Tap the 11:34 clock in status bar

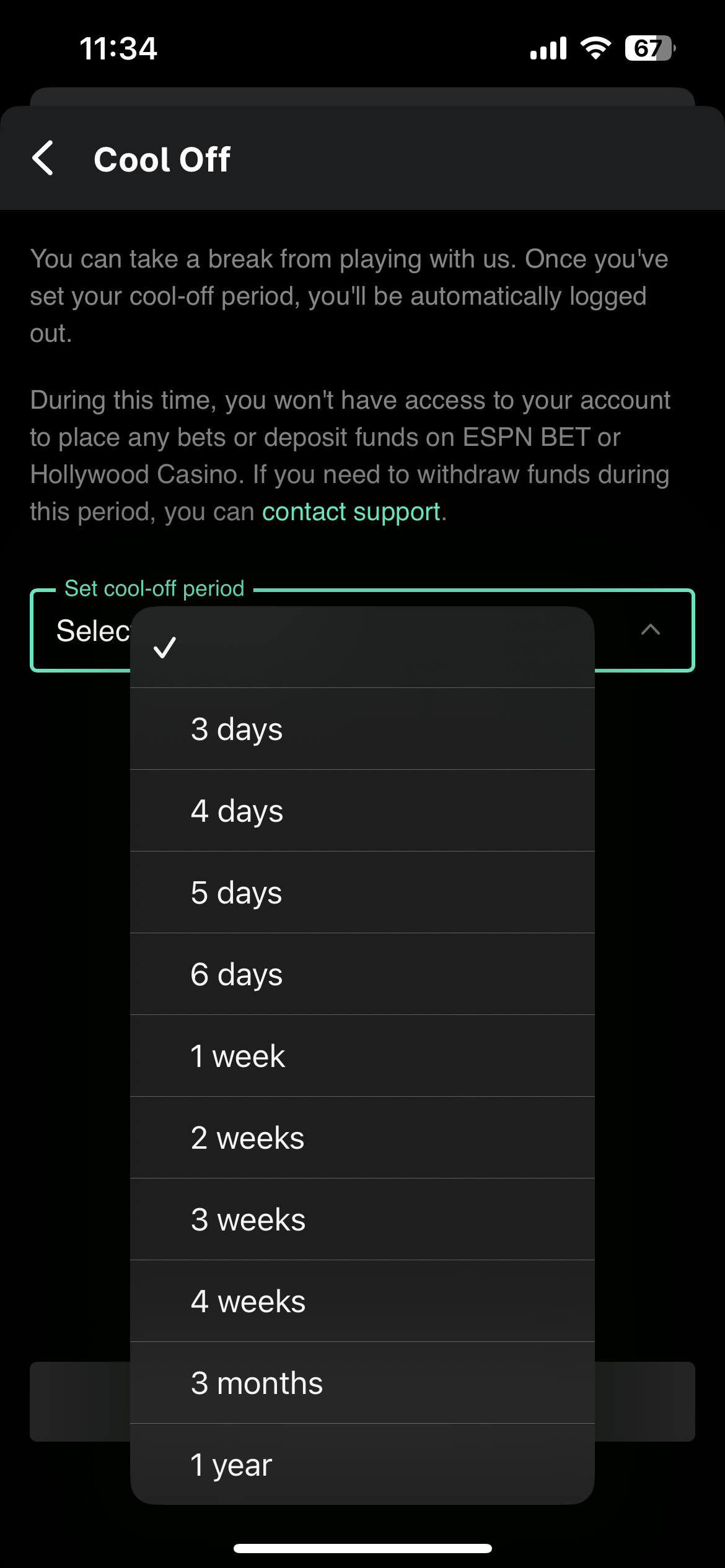pos(118,48)
